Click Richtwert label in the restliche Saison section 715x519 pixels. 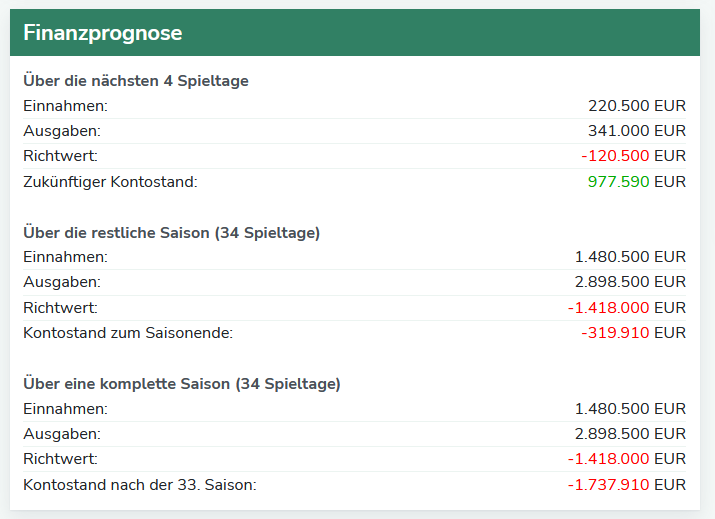click(x=60, y=308)
